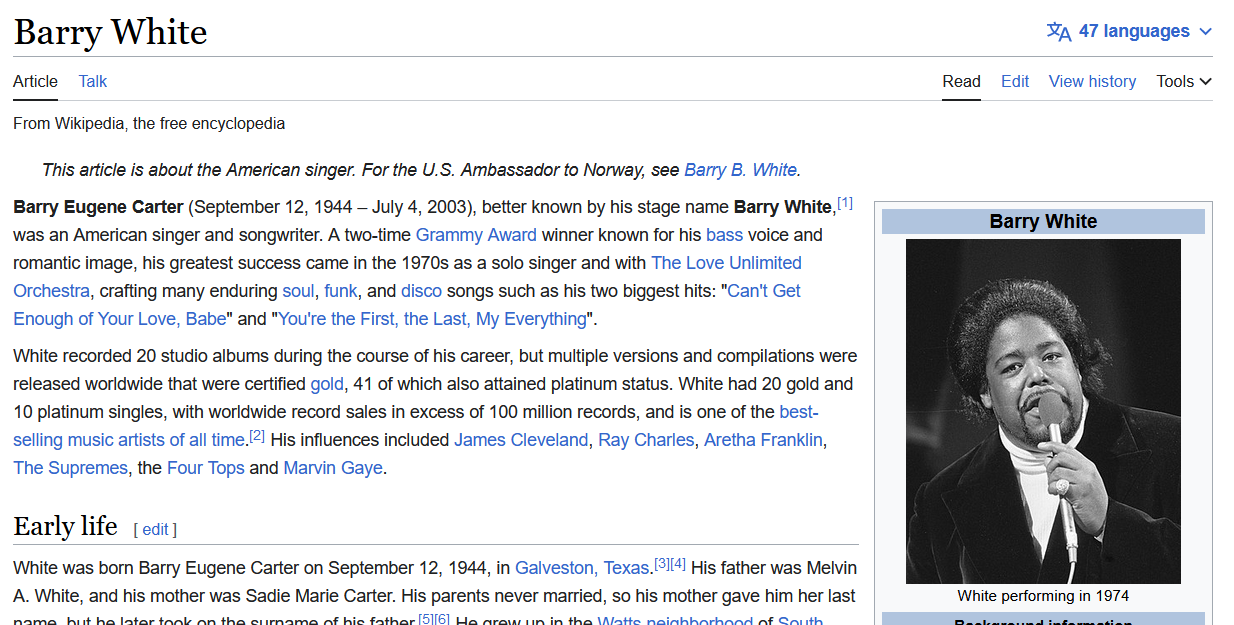Click the bass voice link

(724, 235)
